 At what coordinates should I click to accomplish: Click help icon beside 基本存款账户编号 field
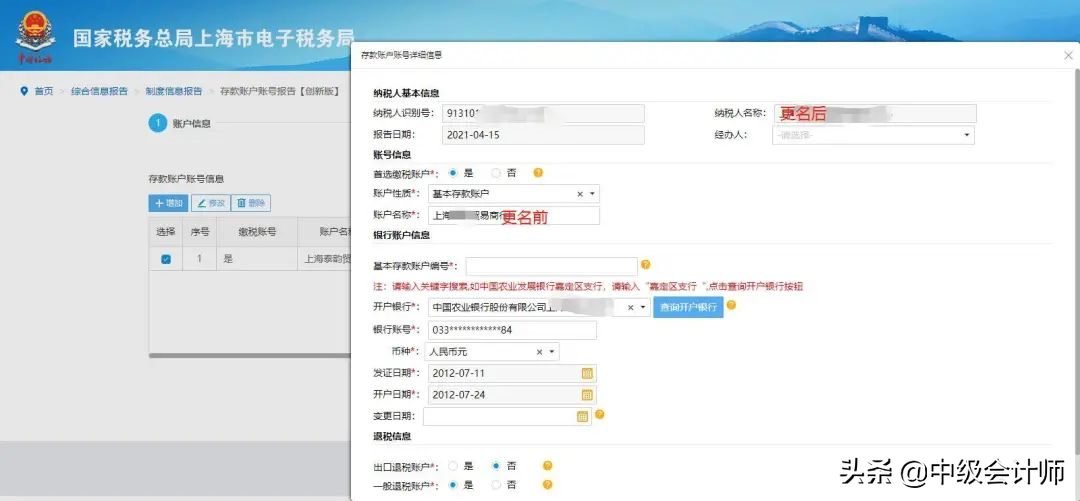coord(645,265)
